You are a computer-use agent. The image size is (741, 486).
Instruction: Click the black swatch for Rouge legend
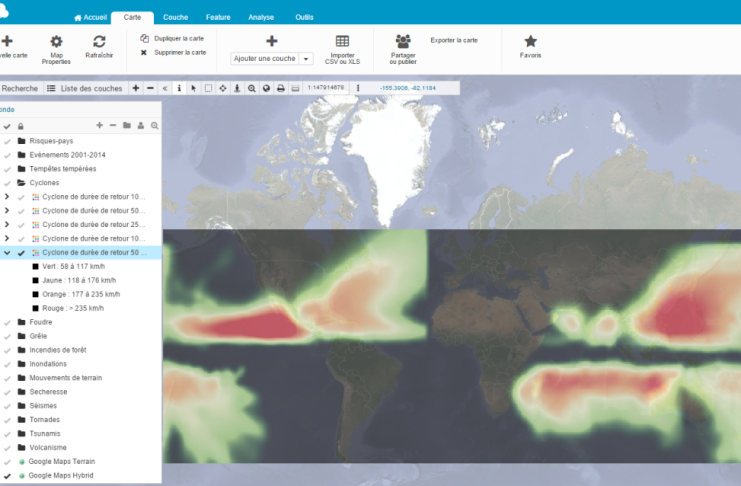coord(35,308)
